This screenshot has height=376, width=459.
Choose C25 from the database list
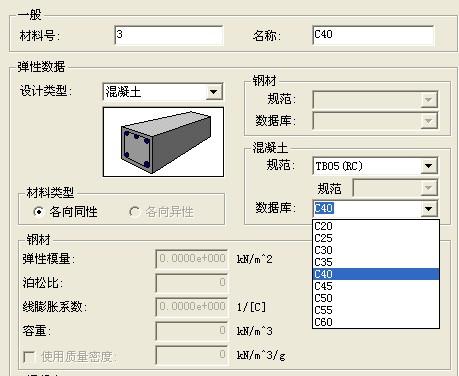(376, 238)
